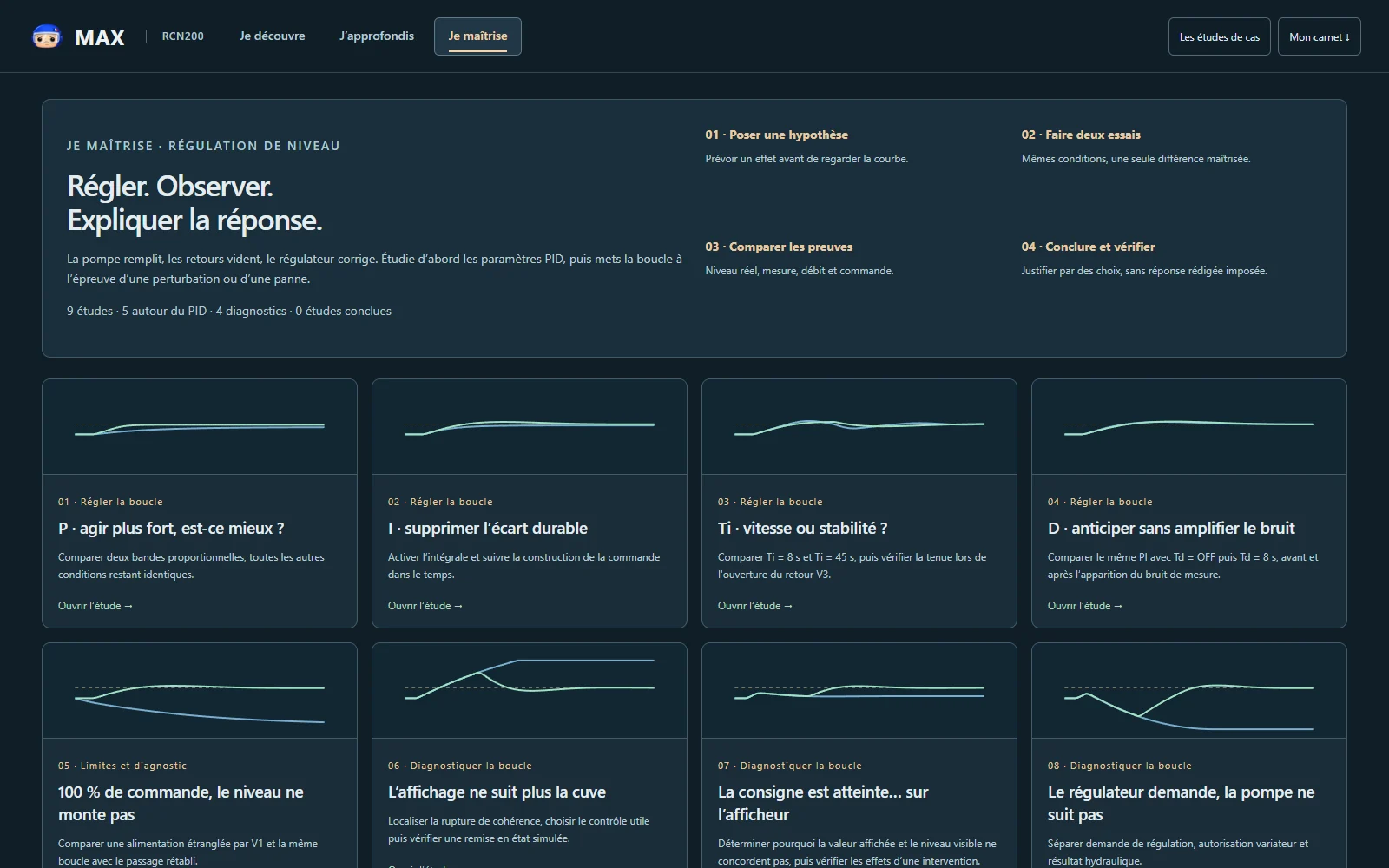Open study 02 'Ouvrir l'étude' link

425,606
